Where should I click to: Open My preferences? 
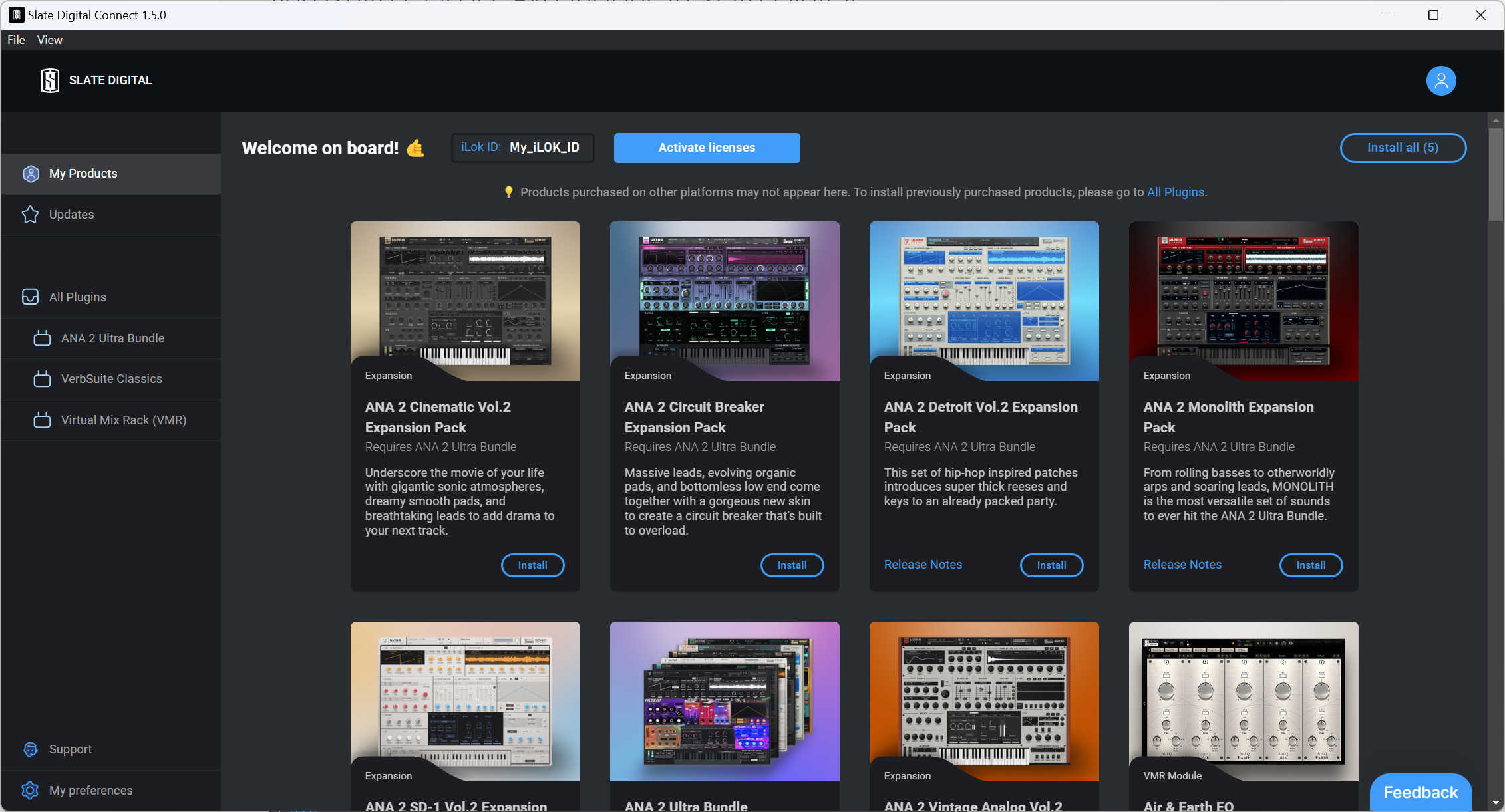pos(111,790)
